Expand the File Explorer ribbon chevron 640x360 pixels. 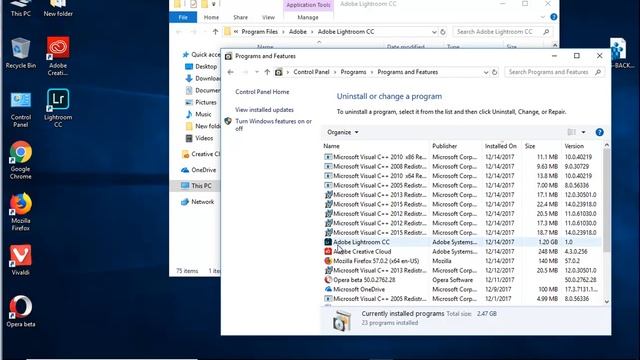[x=543, y=17]
